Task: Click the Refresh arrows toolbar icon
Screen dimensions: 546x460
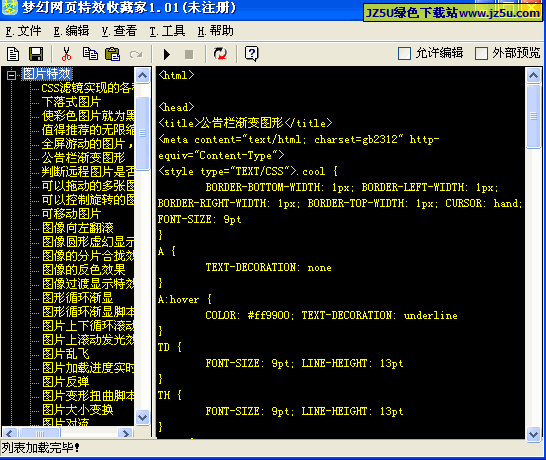Action: (220, 54)
